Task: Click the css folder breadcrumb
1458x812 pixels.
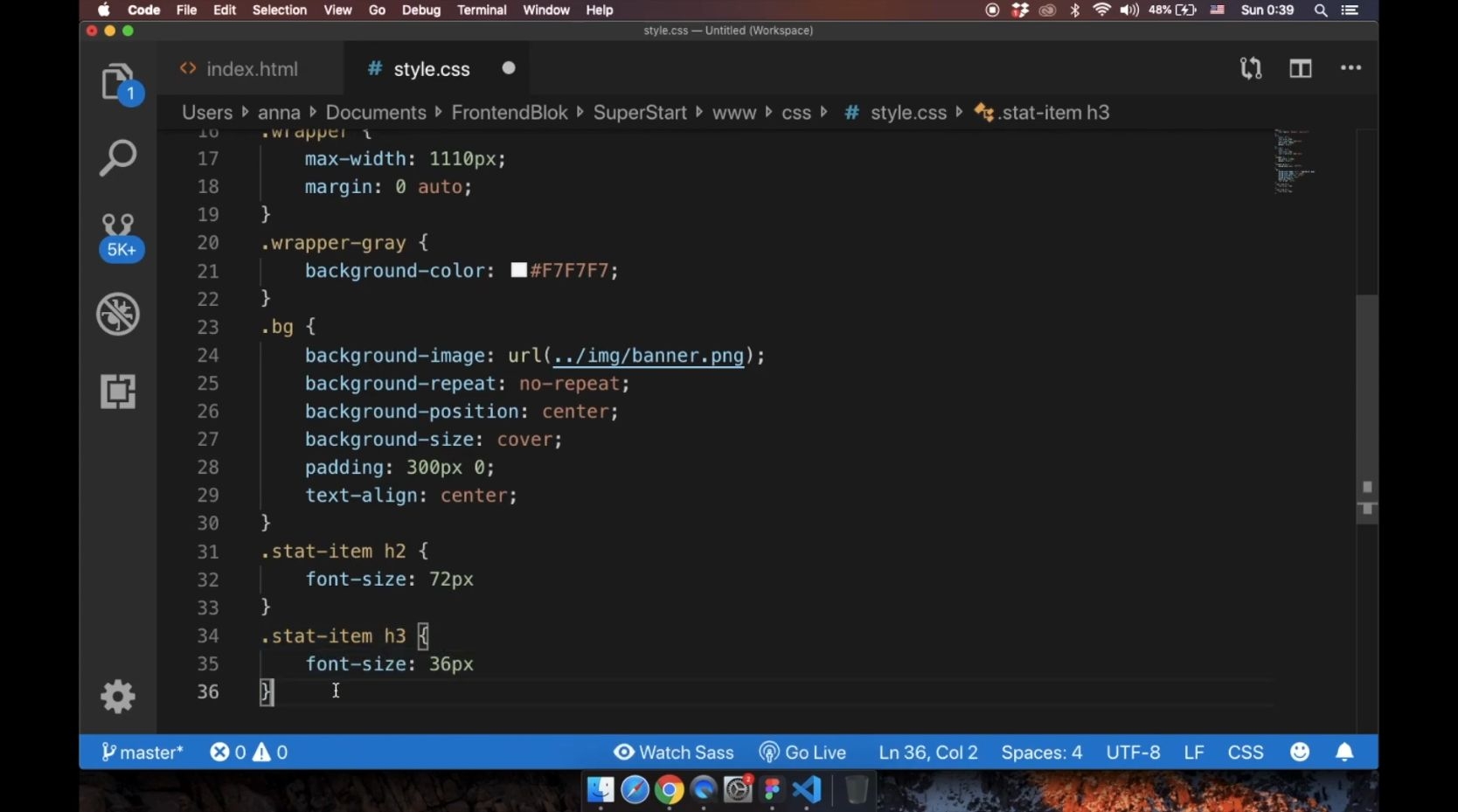Action: click(x=796, y=113)
